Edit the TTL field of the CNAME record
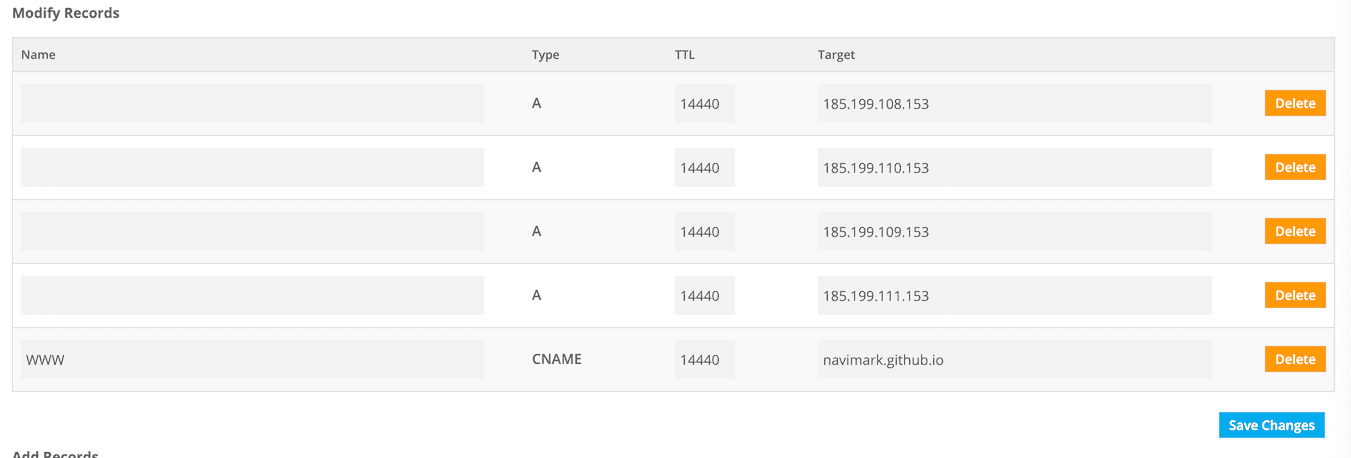This screenshot has height=458, width=1351. (x=704, y=359)
